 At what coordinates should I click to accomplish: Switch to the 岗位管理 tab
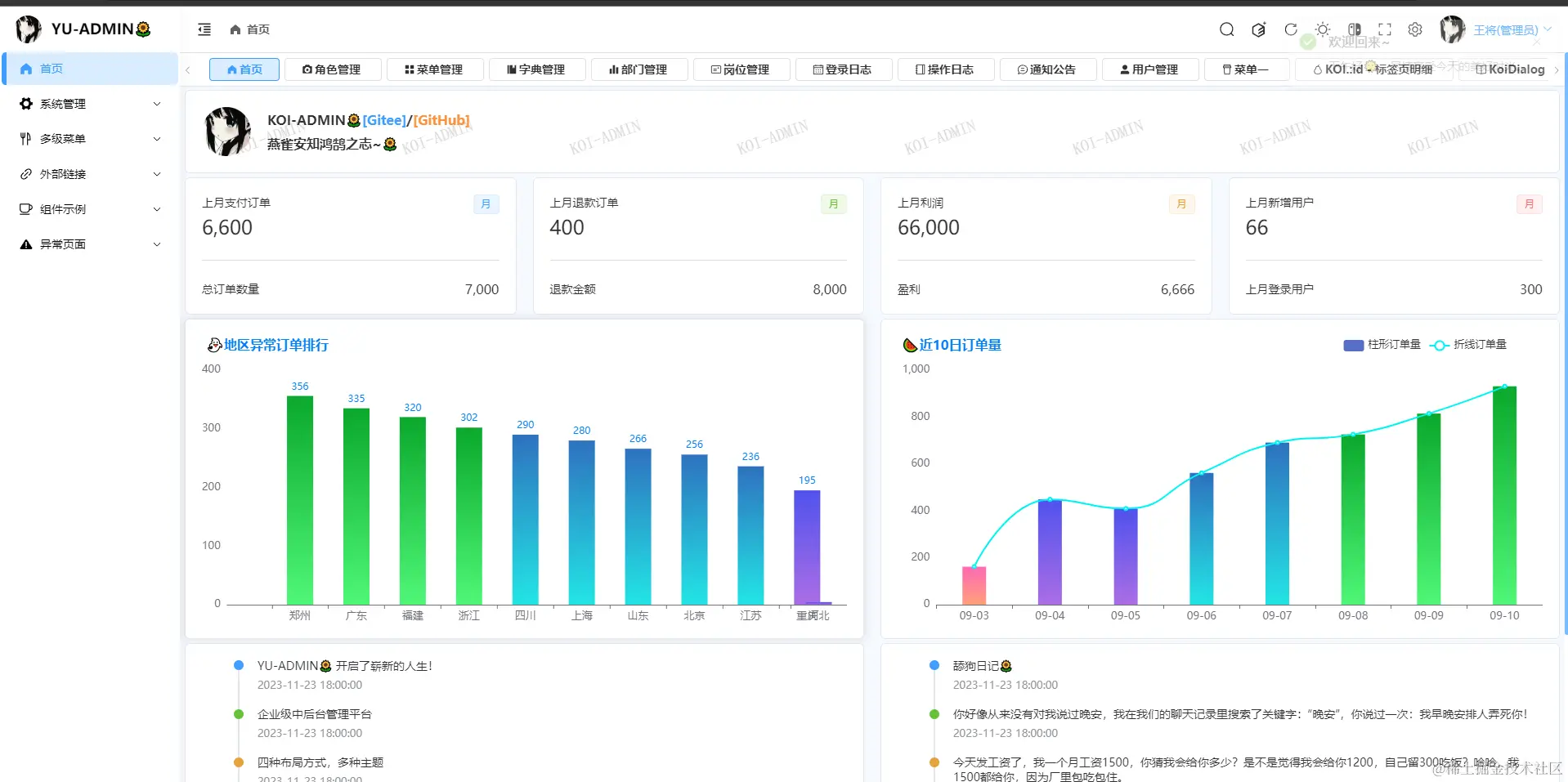tap(741, 69)
